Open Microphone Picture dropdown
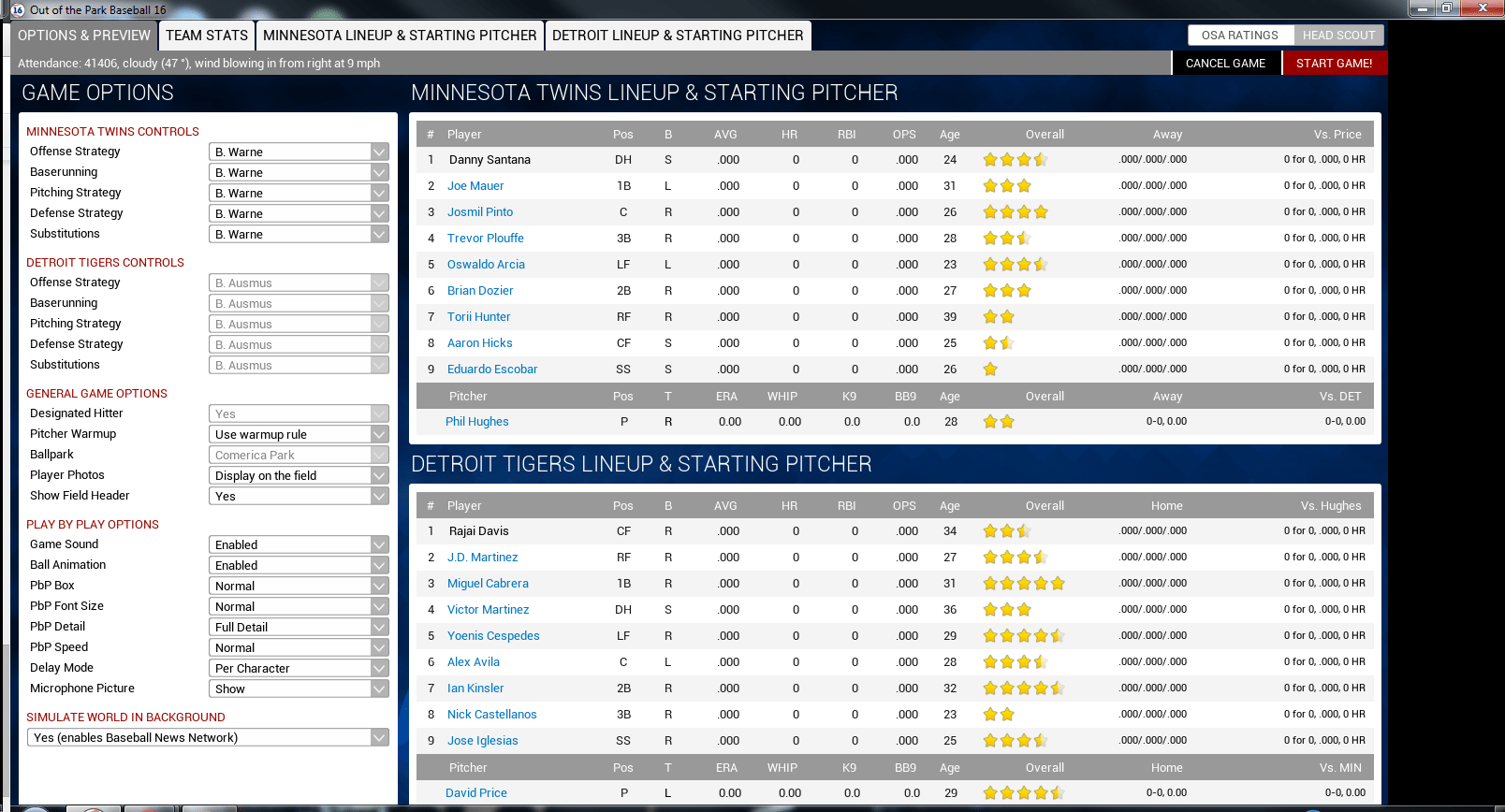1505x812 pixels. [x=299, y=689]
